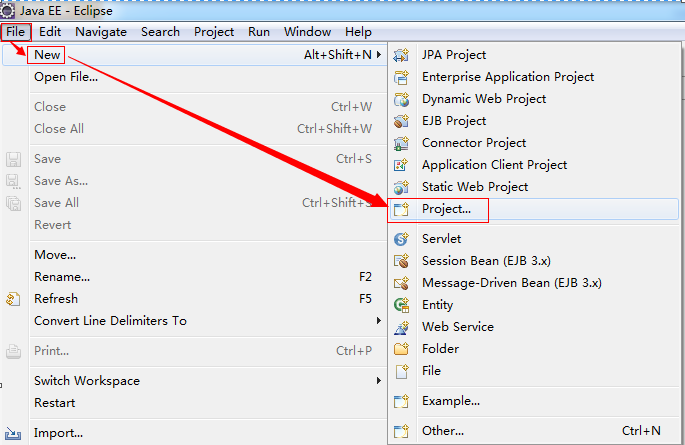This screenshot has width=685, height=445.
Task: Open the Search menu
Action: pyautogui.click(x=160, y=32)
